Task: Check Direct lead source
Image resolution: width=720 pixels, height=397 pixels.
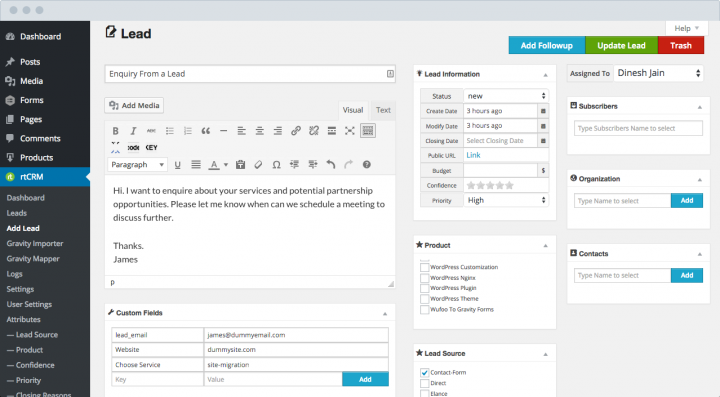Action: pos(424,383)
